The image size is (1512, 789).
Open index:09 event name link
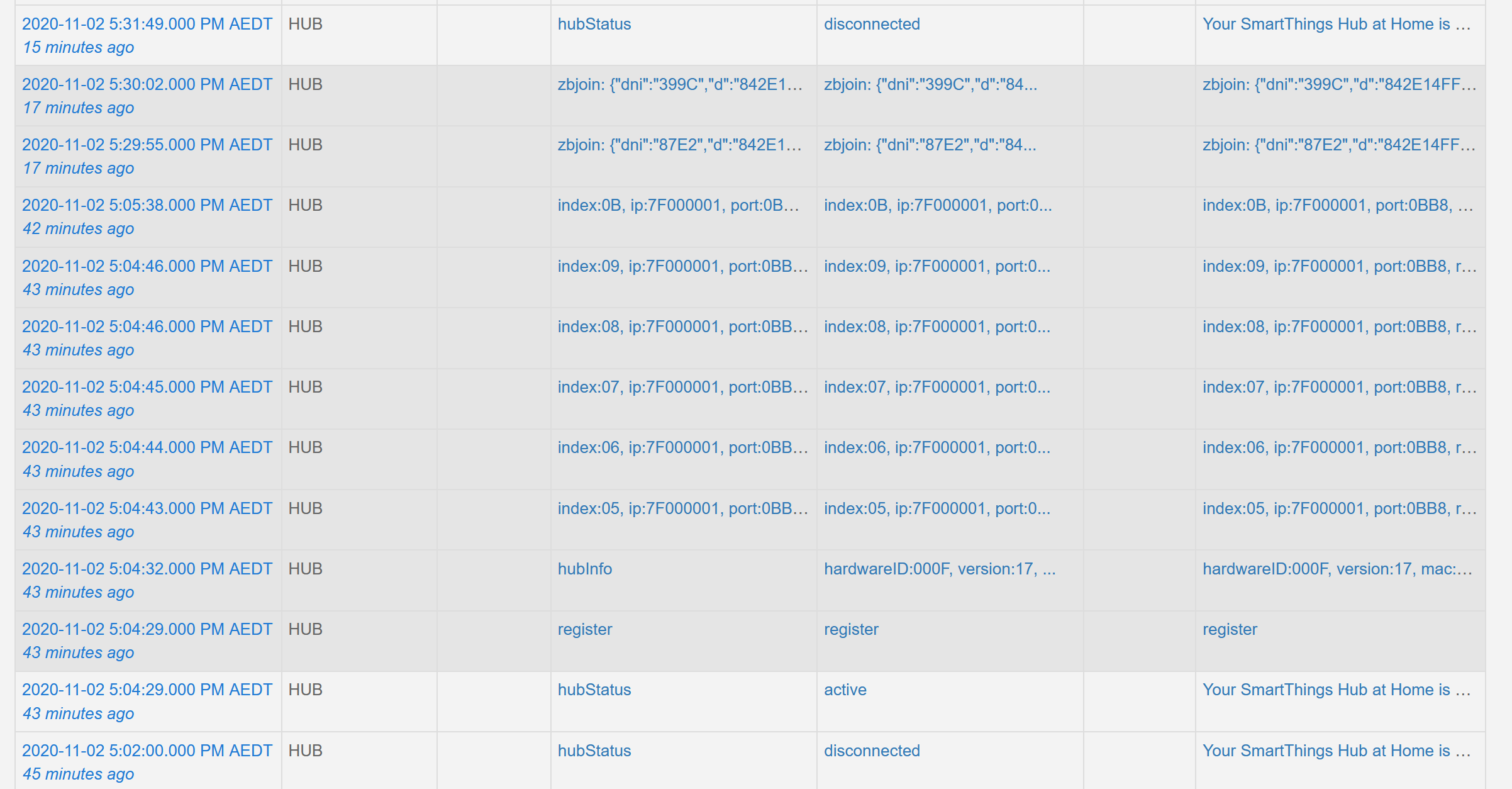tap(683, 266)
